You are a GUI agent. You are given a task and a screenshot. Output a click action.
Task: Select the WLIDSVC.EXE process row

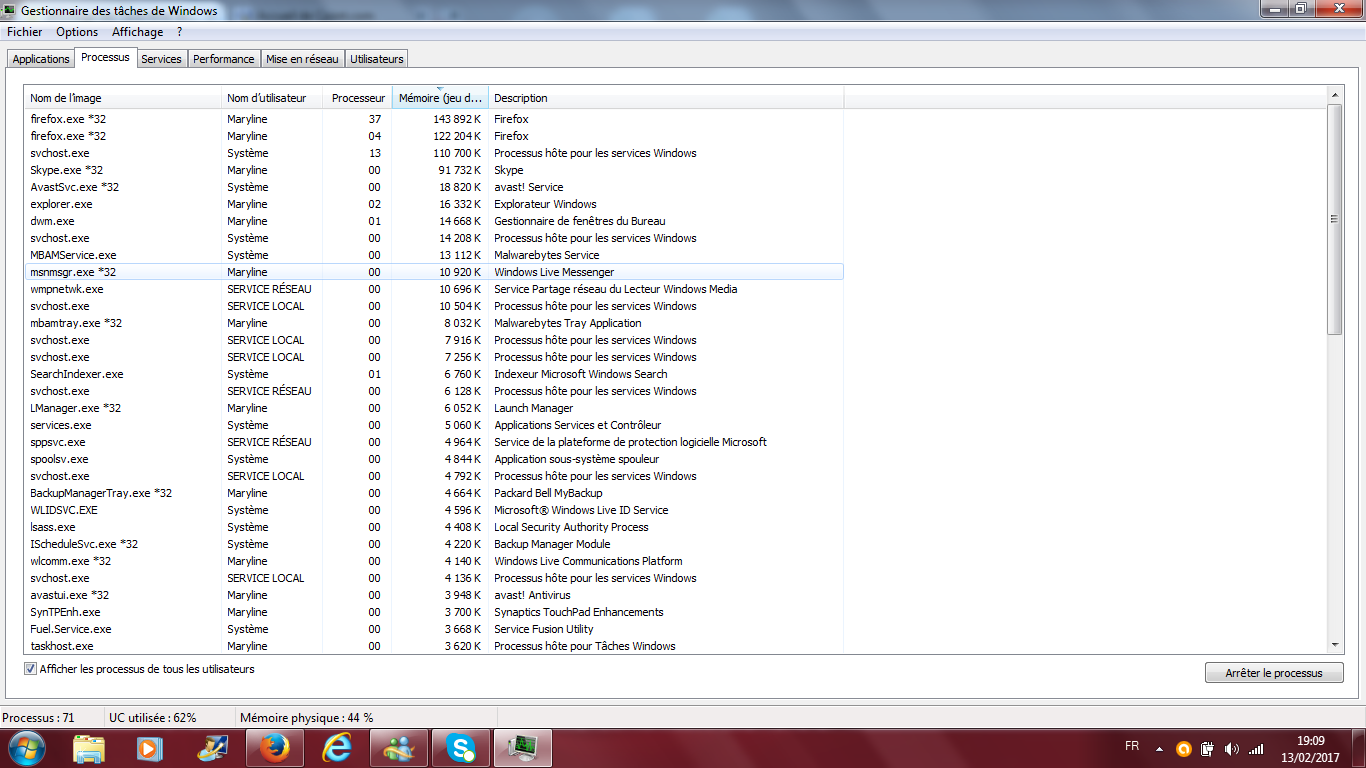(434, 510)
